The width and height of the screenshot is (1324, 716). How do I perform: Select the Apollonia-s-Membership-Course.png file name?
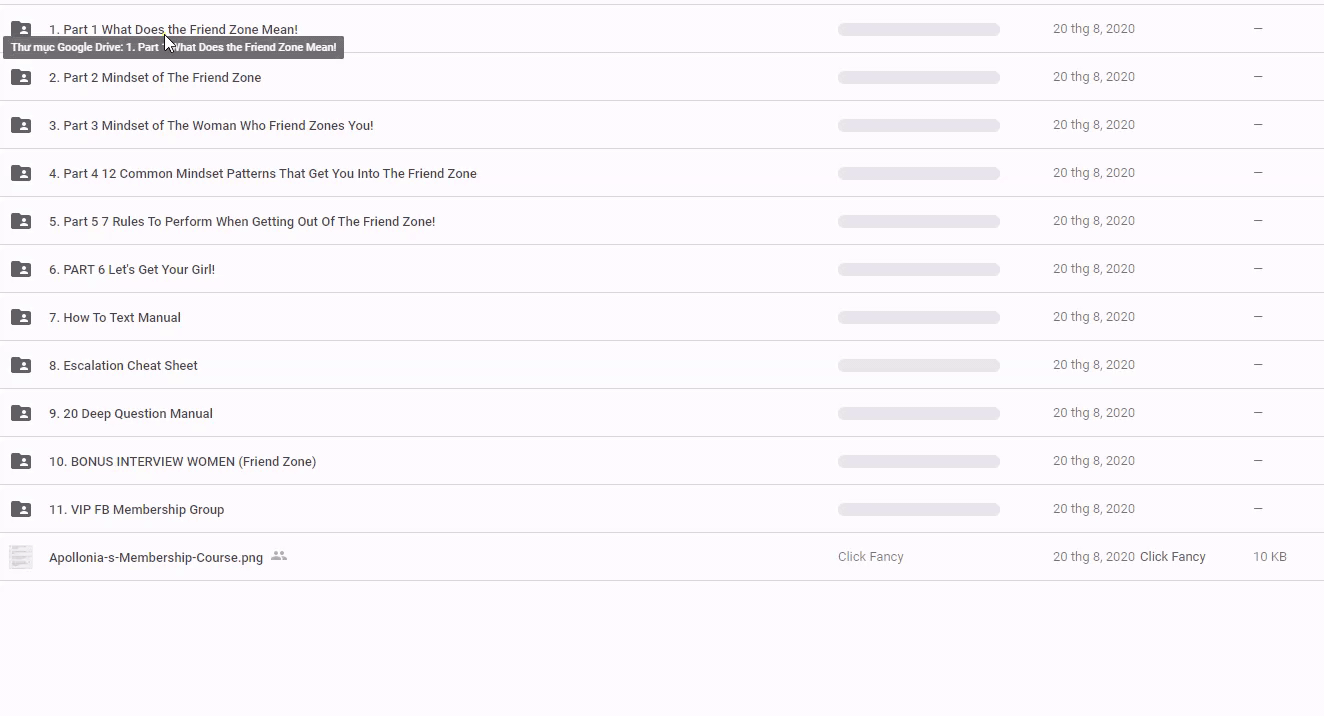coord(156,557)
